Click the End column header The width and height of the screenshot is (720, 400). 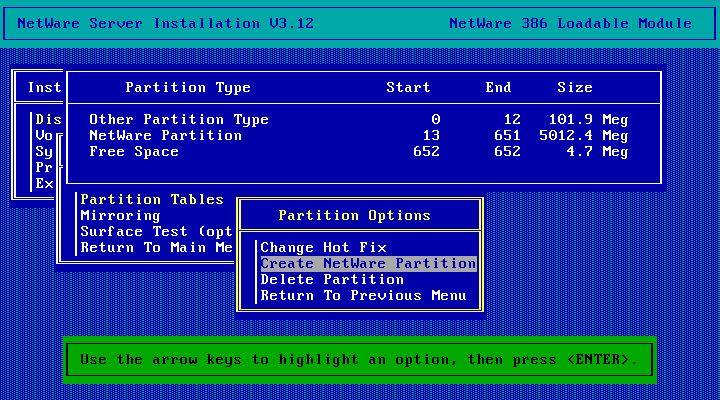pyautogui.click(x=498, y=87)
